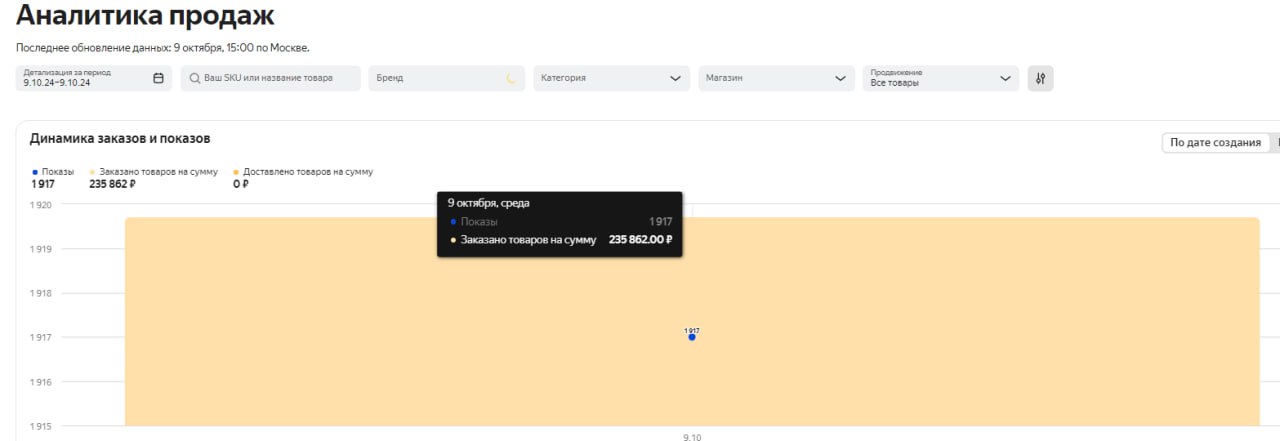
Task: Click the Аналитика продаж heading
Action: 145,16
